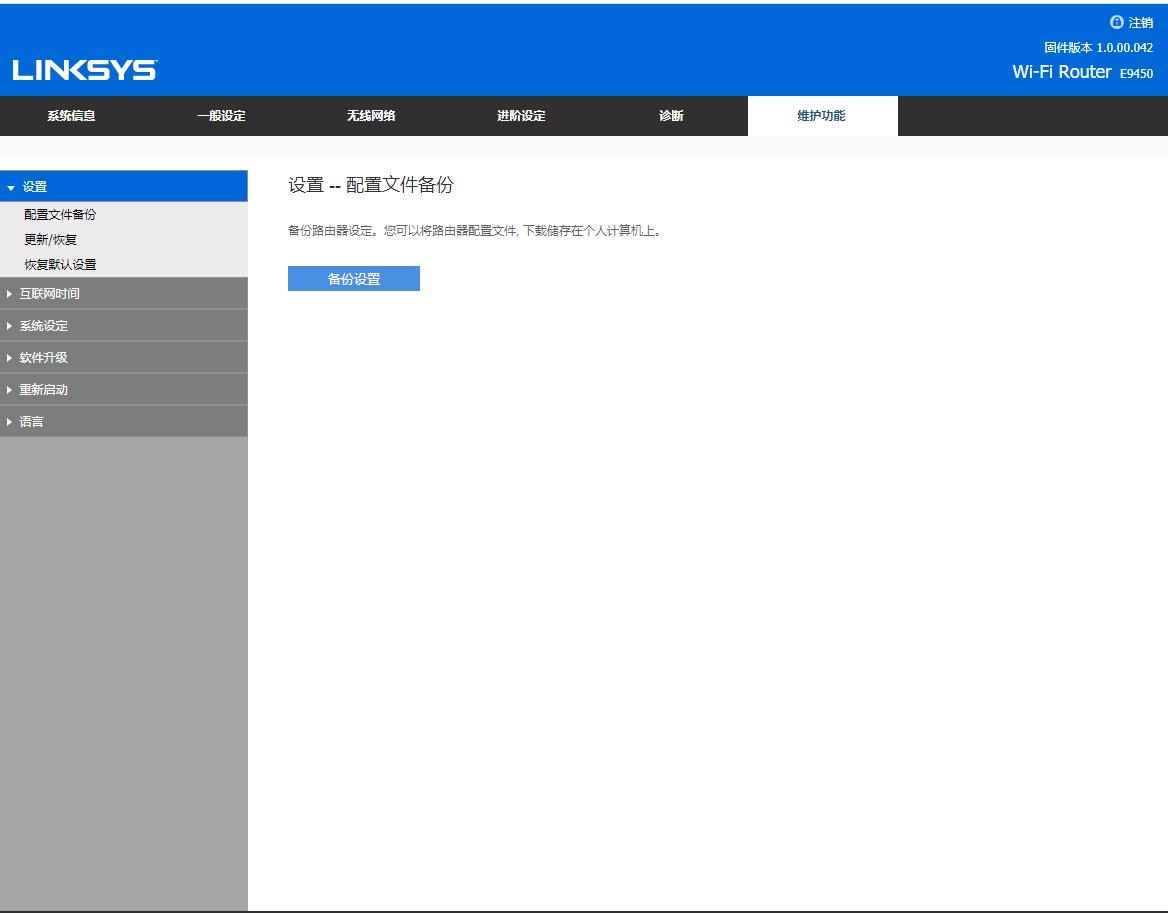This screenshot has width=1168, height=913.
Task: Open the 进阶设定 tab
Action: pyautogui.click(x=520, y=115)
